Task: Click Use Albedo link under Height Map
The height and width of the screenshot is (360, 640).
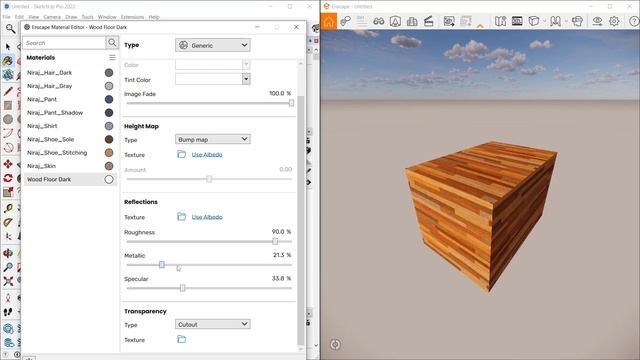Action: (207, 155)
